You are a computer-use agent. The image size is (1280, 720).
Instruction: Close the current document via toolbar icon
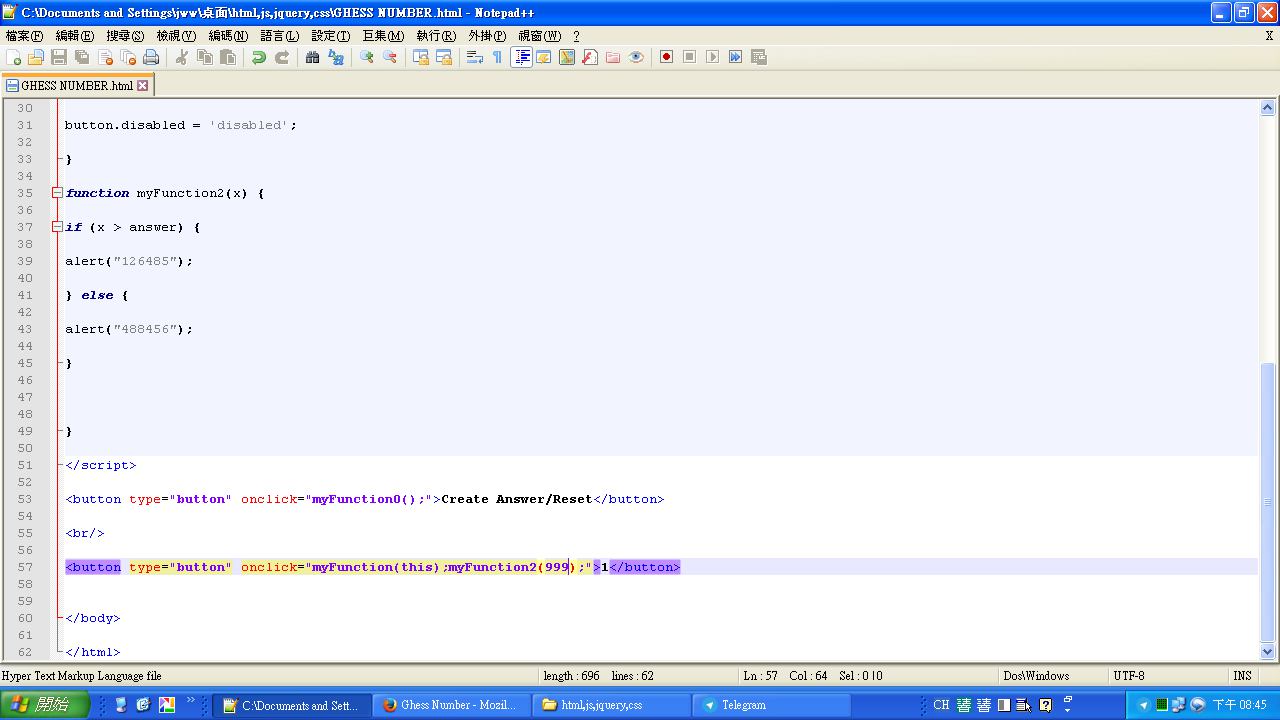pyautogui.click(x=105, y=57)
